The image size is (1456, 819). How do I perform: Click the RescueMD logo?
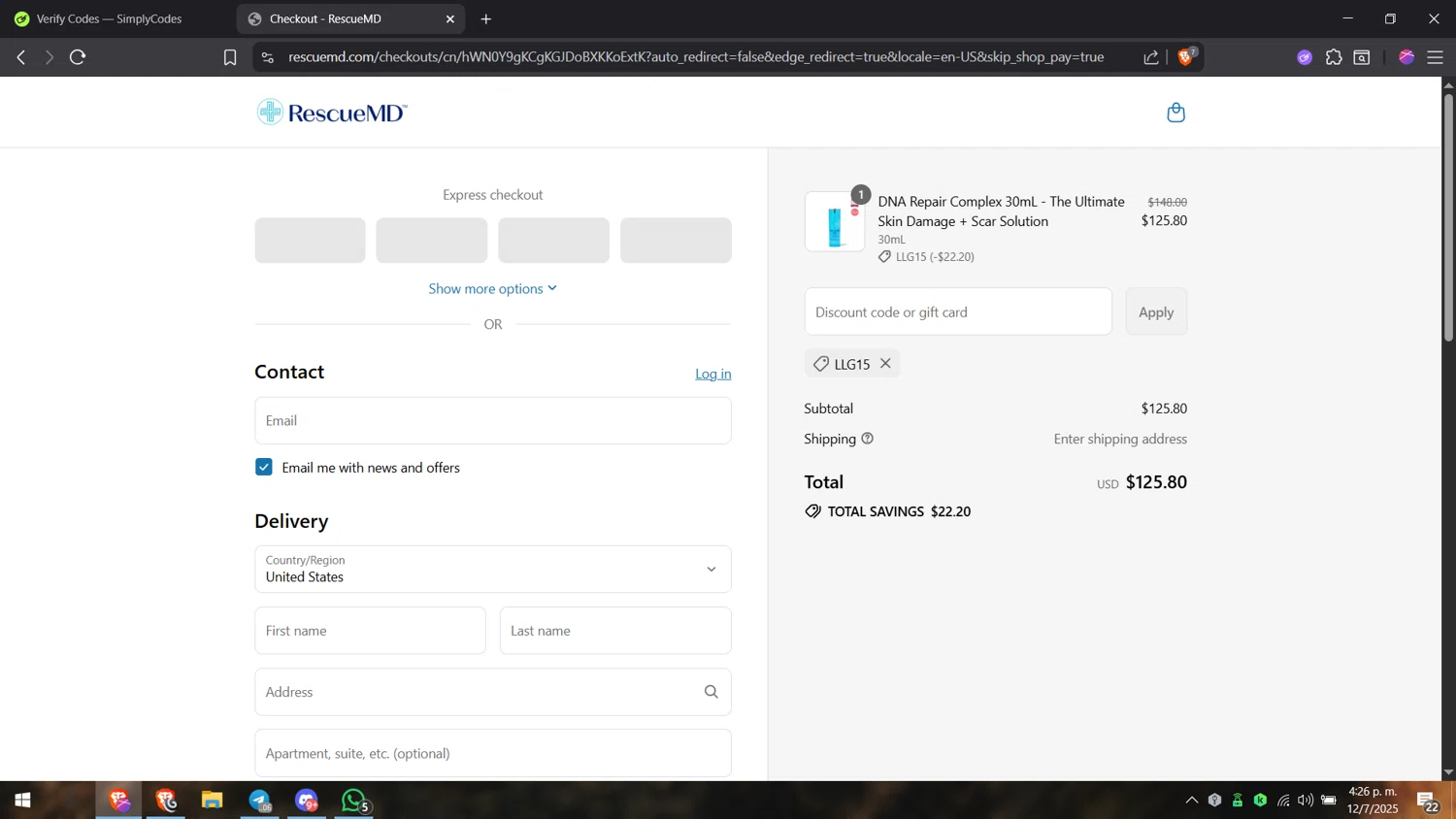tap(332, 113)
